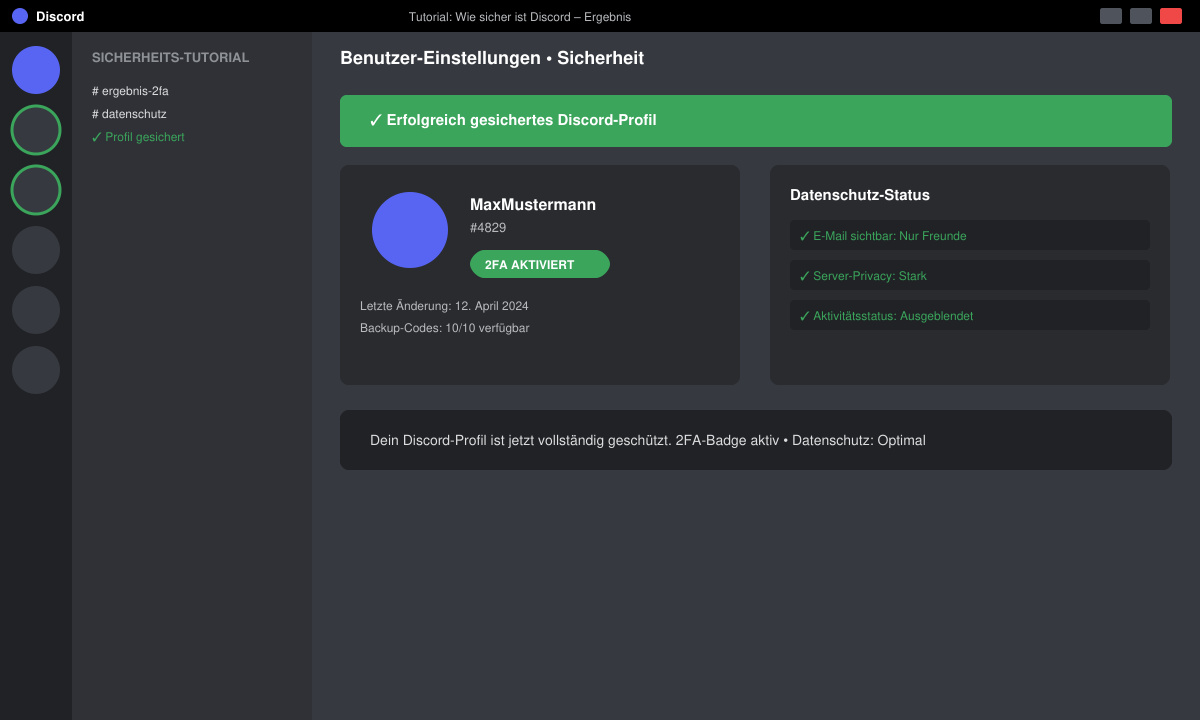Click the MaxMustermann username
This screenshot has width=1200, height=720.
pos(533,204)
